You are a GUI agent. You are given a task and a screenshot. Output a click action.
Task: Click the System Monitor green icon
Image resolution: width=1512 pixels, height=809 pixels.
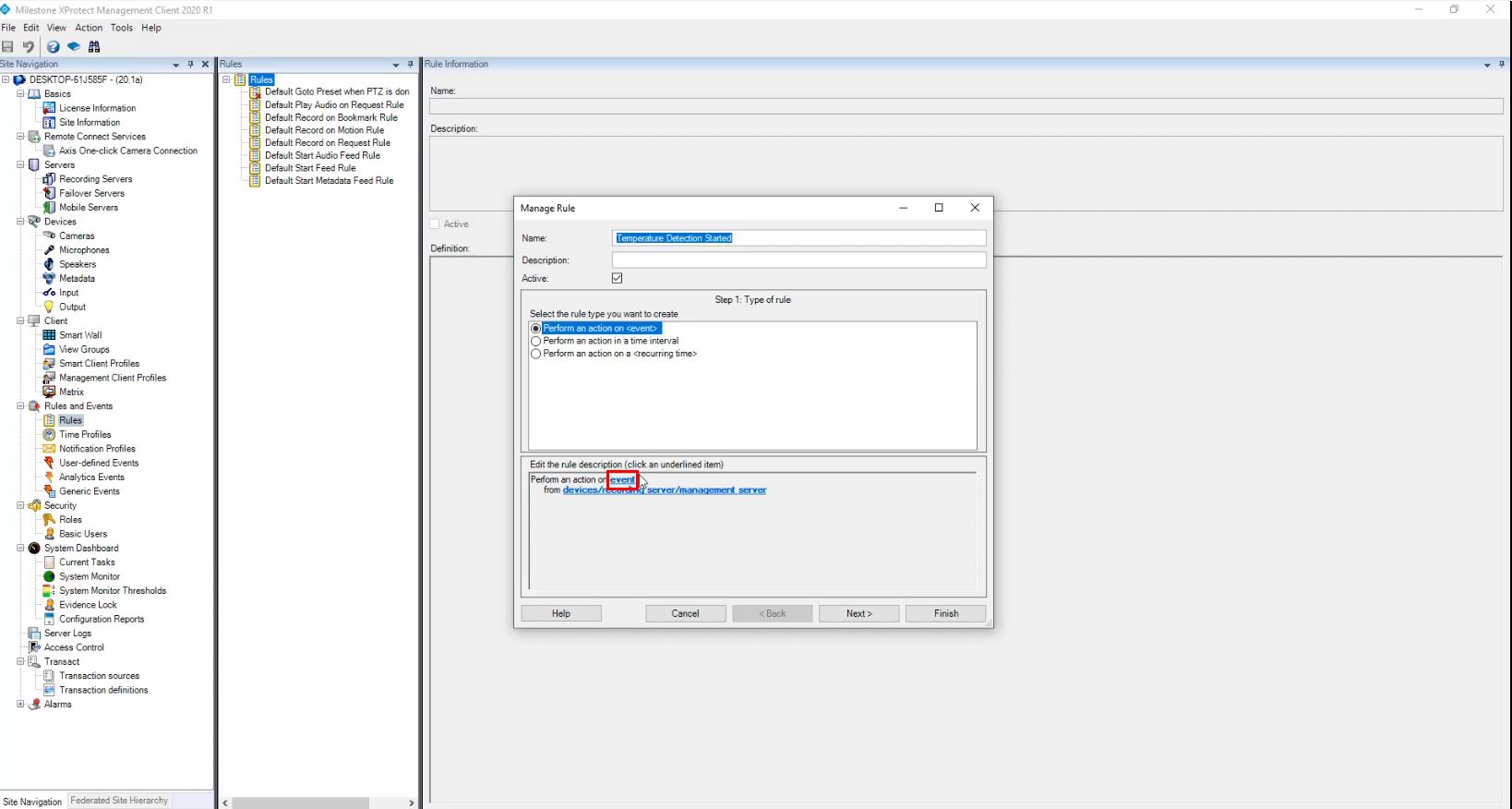[x=50, y=576]
